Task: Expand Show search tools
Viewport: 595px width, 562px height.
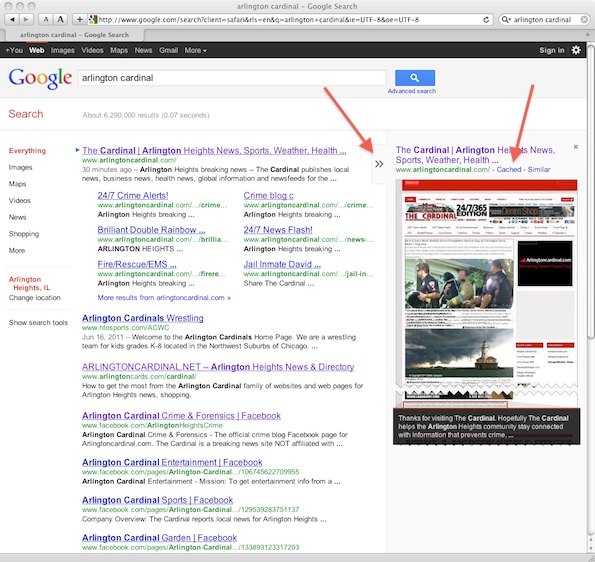Action: 38,323
